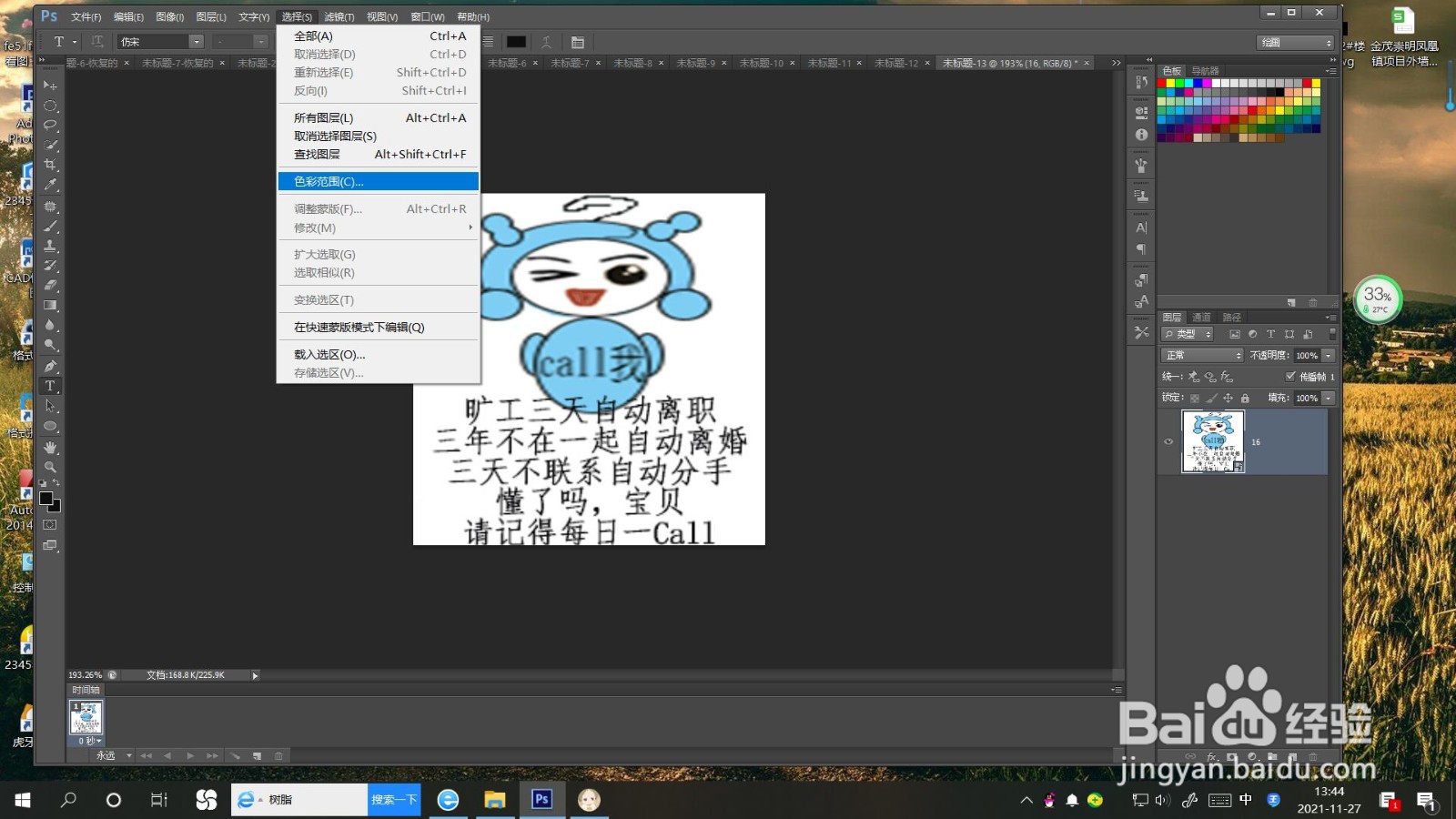Image resolution: width=1456 pixels, height=819 pixels.
Task: Expand the document tabs overflow arrows
Action: (1116, 63)
